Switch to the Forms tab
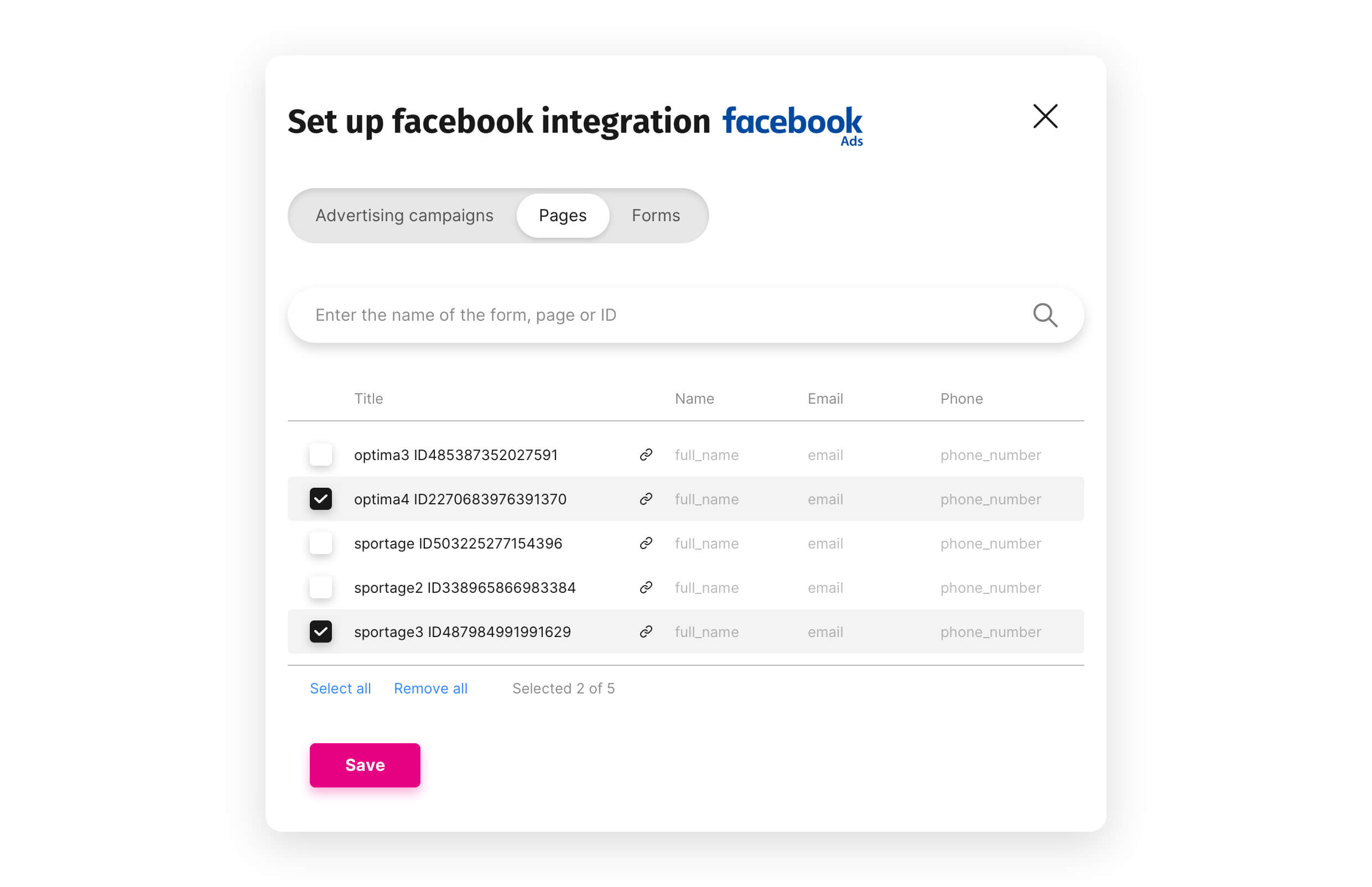The image size is (1372, 887). pyautogui.click(x=656, y=216)
